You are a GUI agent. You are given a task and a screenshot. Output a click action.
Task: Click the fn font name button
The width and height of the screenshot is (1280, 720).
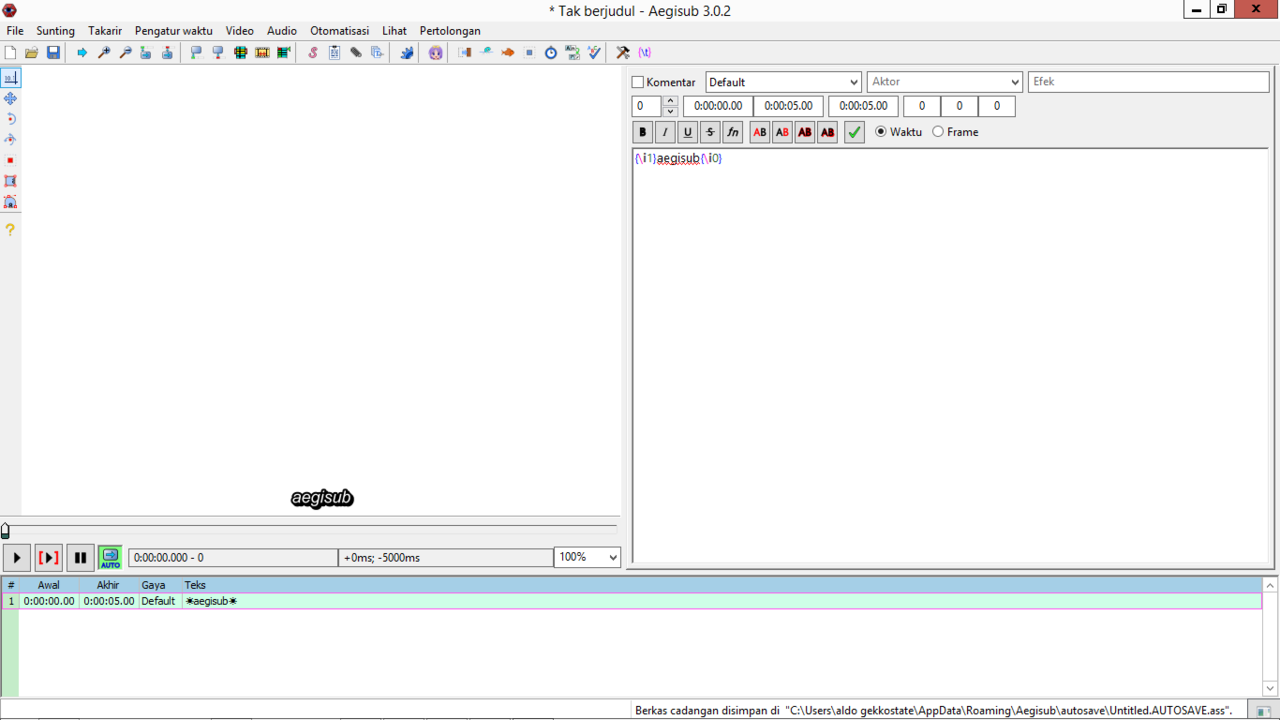coord(733,132)
